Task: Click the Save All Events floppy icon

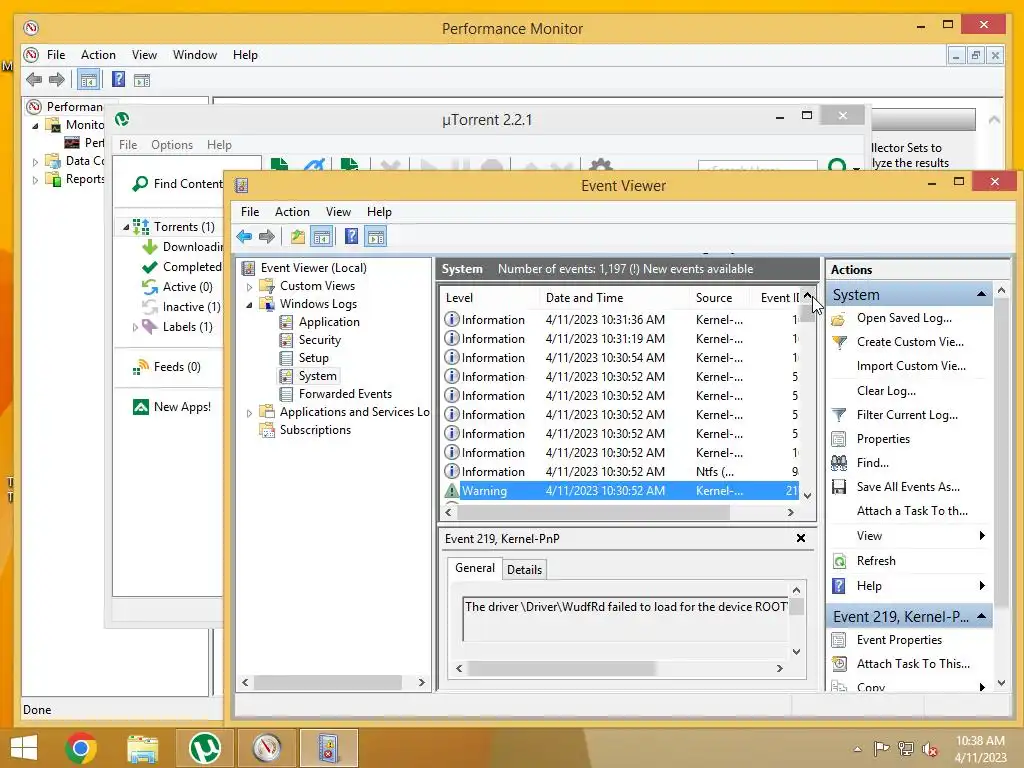Action: (839, 487)
